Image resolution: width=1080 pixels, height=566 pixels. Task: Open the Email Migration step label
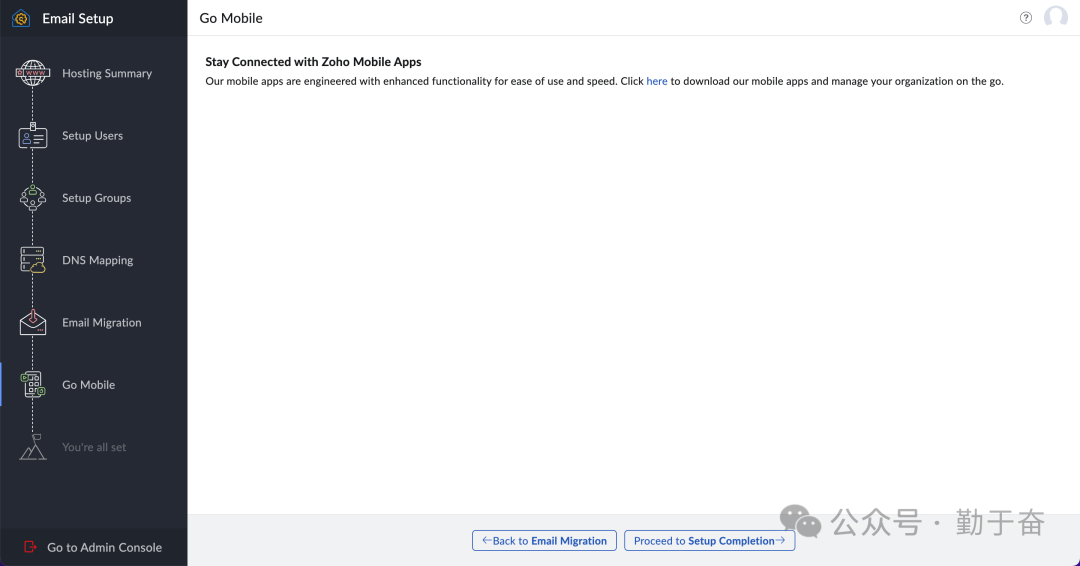pos(101,323)
